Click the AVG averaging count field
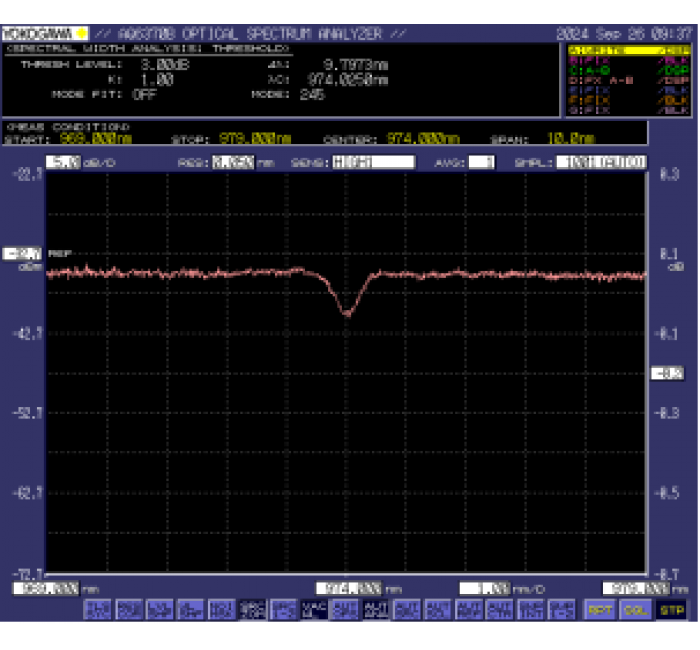This screenshot has height=650, width=700. click(x=481, y=162)
